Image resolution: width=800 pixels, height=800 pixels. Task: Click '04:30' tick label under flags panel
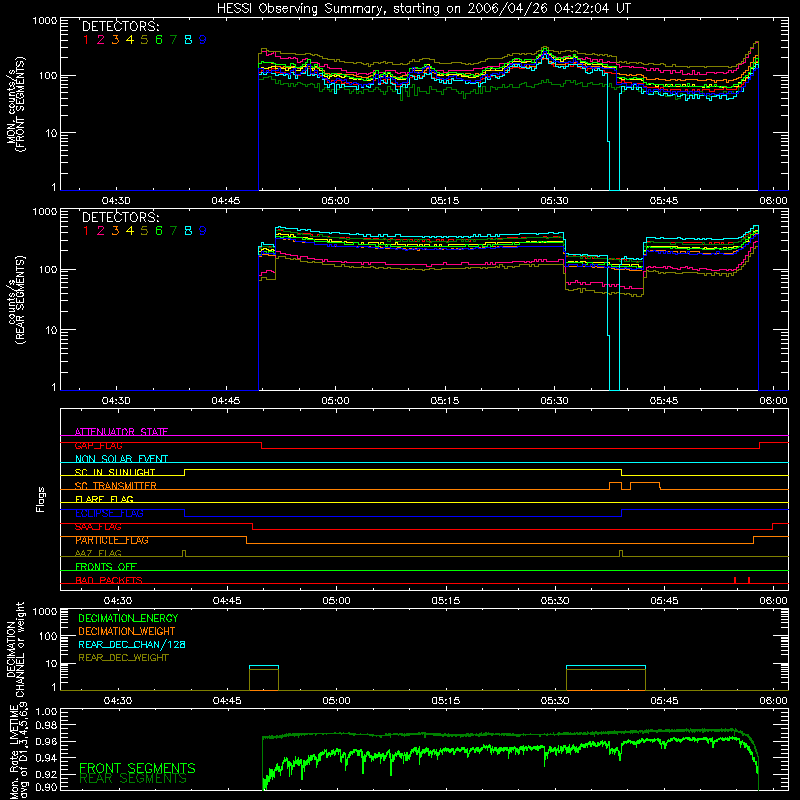118,601
